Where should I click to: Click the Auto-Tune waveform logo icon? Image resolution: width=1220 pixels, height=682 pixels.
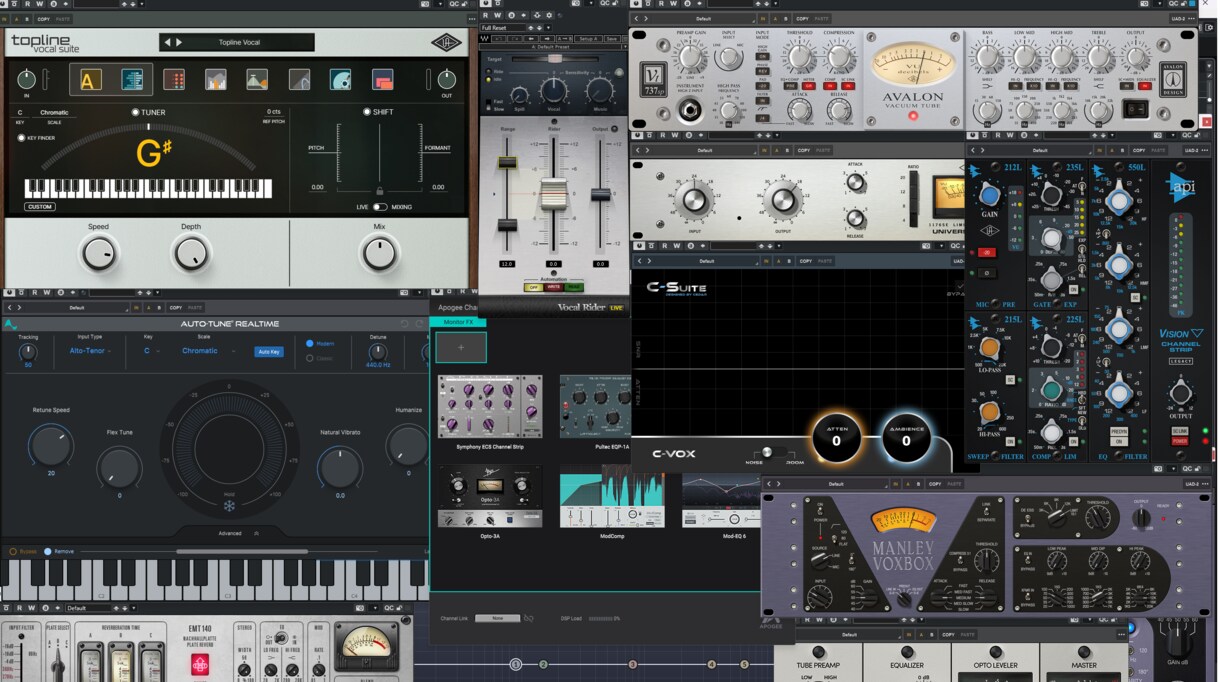10,324
